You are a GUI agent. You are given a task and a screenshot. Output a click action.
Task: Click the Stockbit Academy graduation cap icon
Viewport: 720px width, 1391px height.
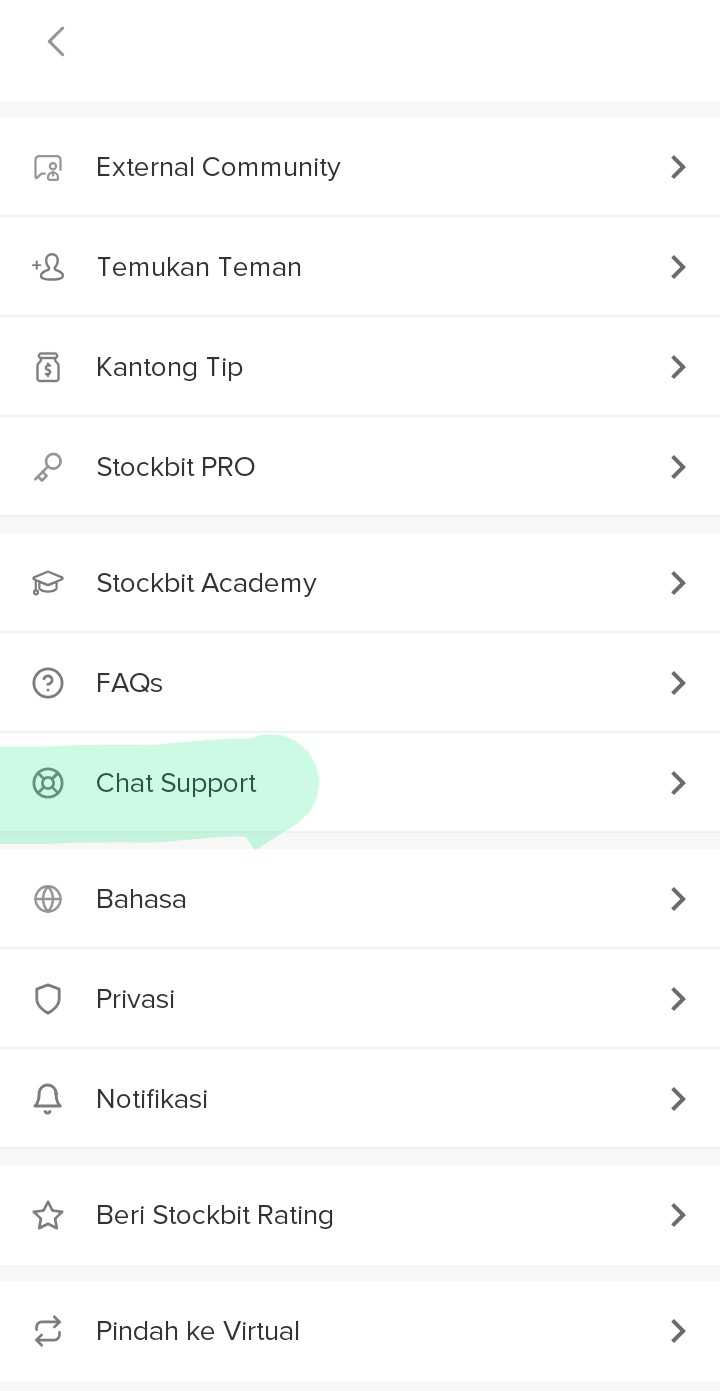pyautogui.click(x=48, y=583)
